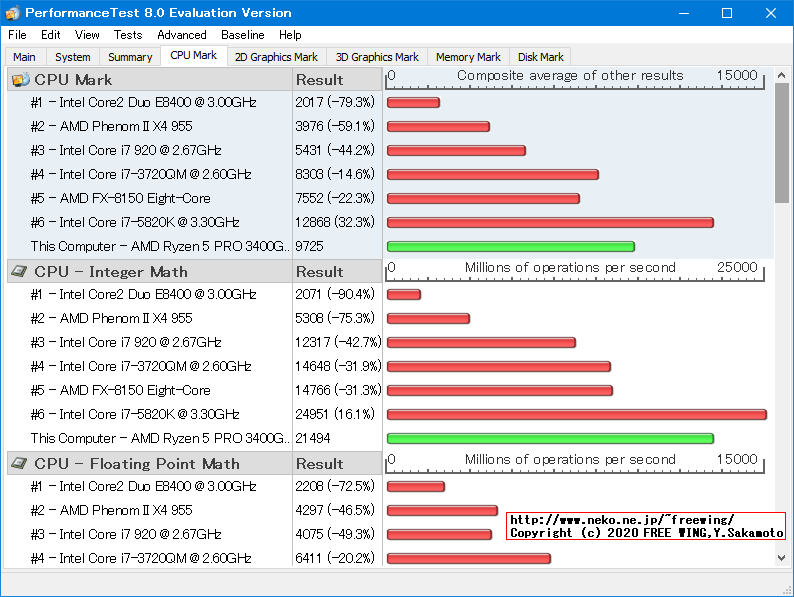This screenshot has height=597, width=794.
Task: Click the CPU Mark section header label
Action: click(73, 79)
